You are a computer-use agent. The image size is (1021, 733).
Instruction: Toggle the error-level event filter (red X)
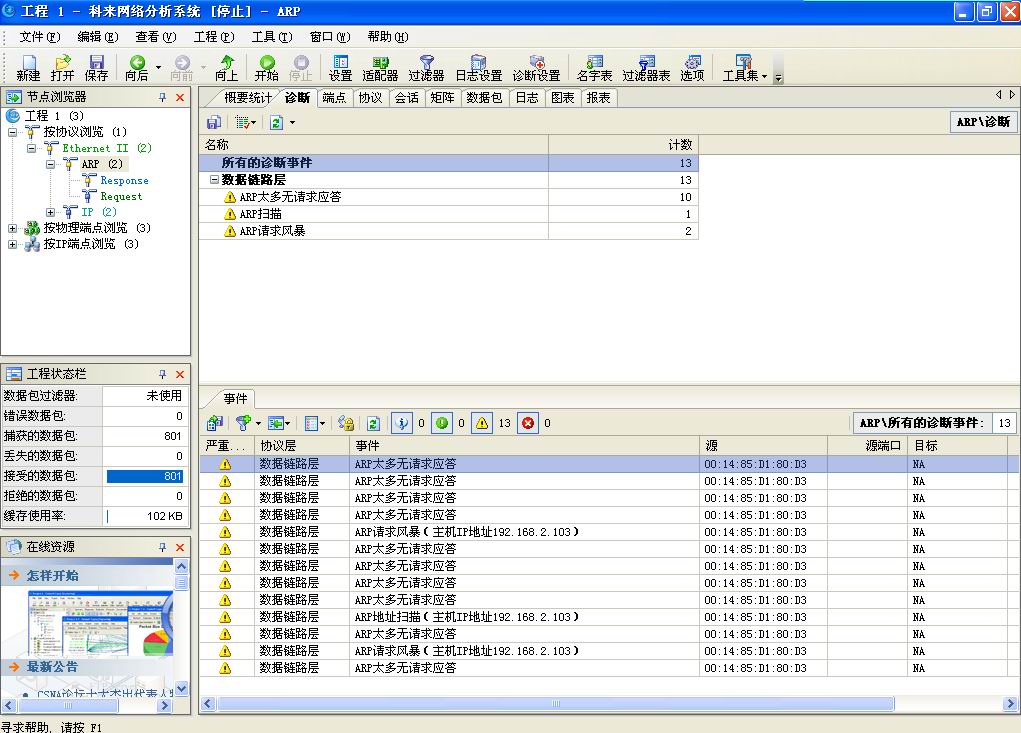pyautogui.click(x=528, y=423)
